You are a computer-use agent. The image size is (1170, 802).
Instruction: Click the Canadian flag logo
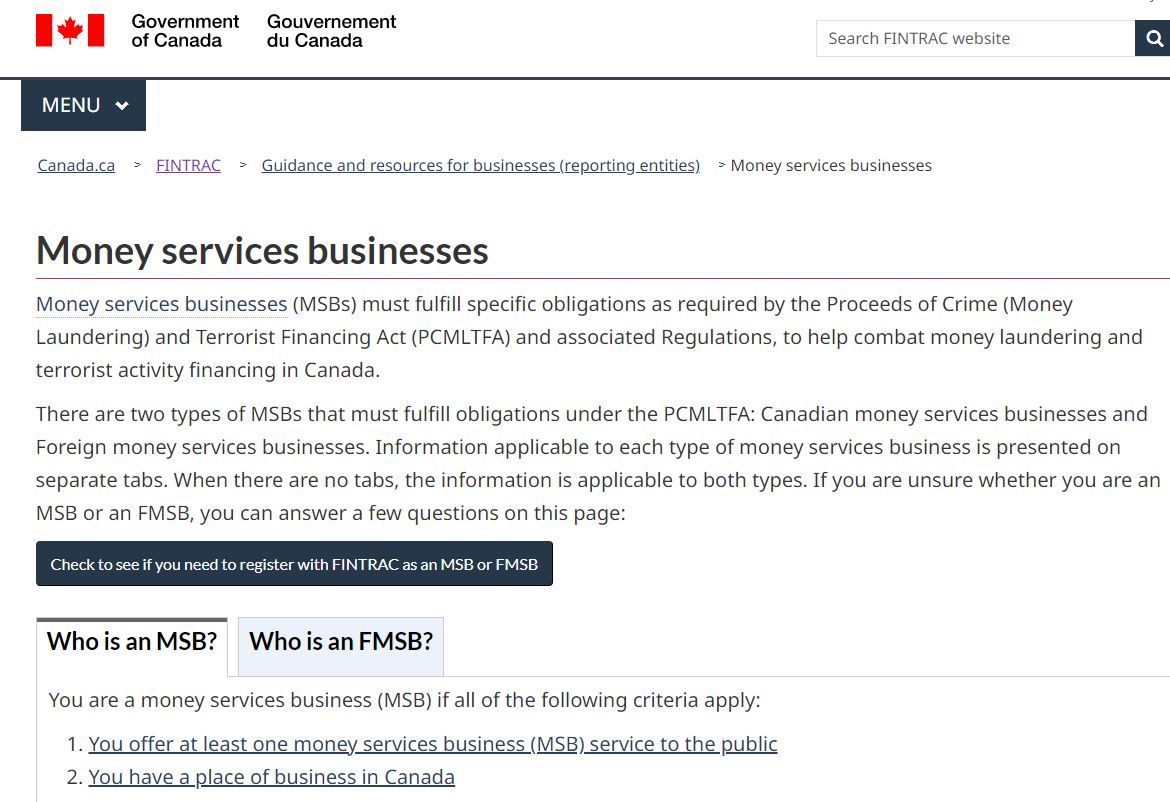tap(70, 31)
